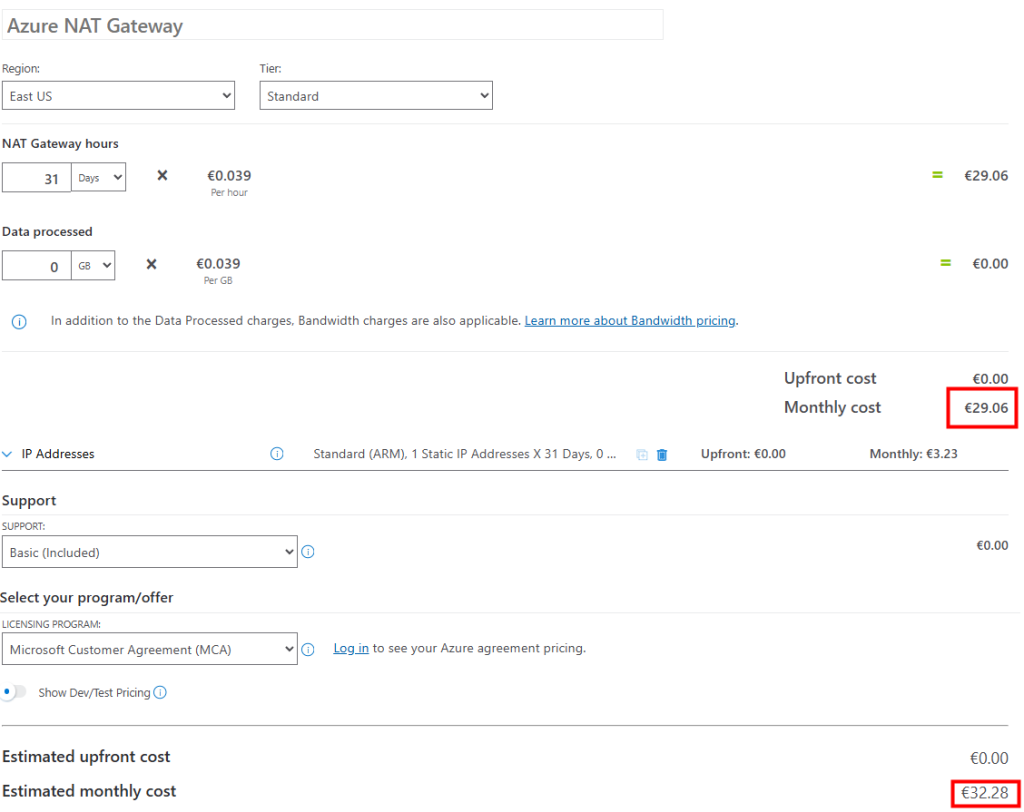Open the Region dropdown showing East US

tap(118, 95)
